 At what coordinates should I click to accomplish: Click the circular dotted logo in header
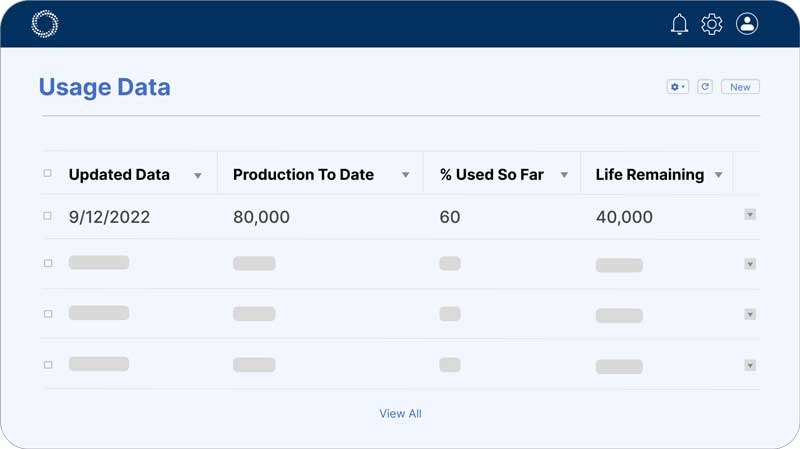45,24
